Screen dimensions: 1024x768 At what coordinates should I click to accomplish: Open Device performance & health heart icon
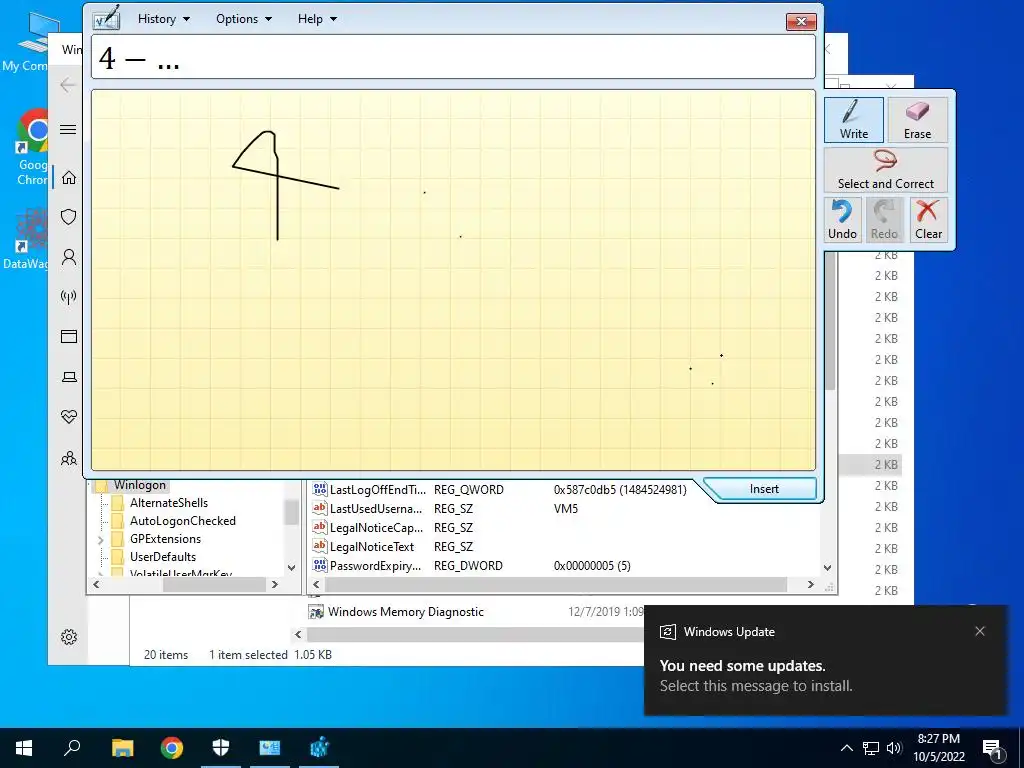[69, 416]
